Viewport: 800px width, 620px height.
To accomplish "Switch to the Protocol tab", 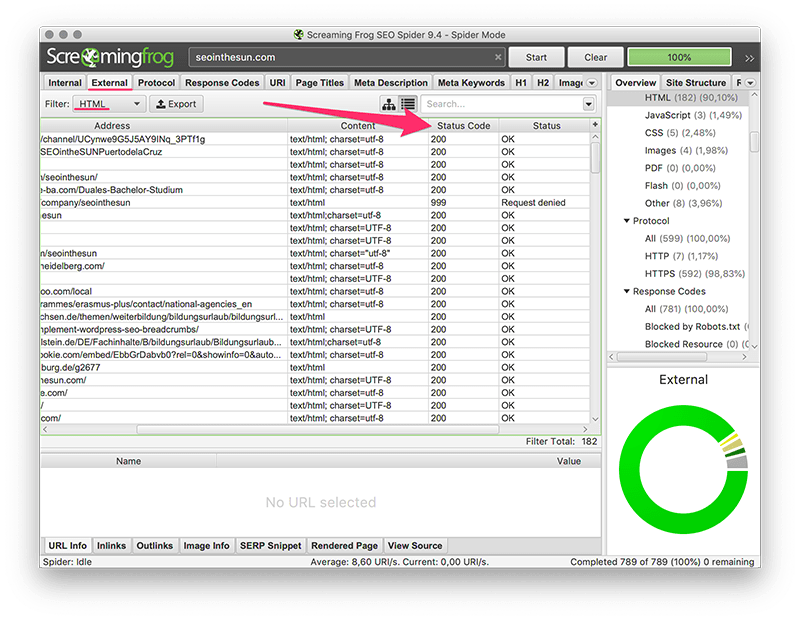I will click(156, 83).
